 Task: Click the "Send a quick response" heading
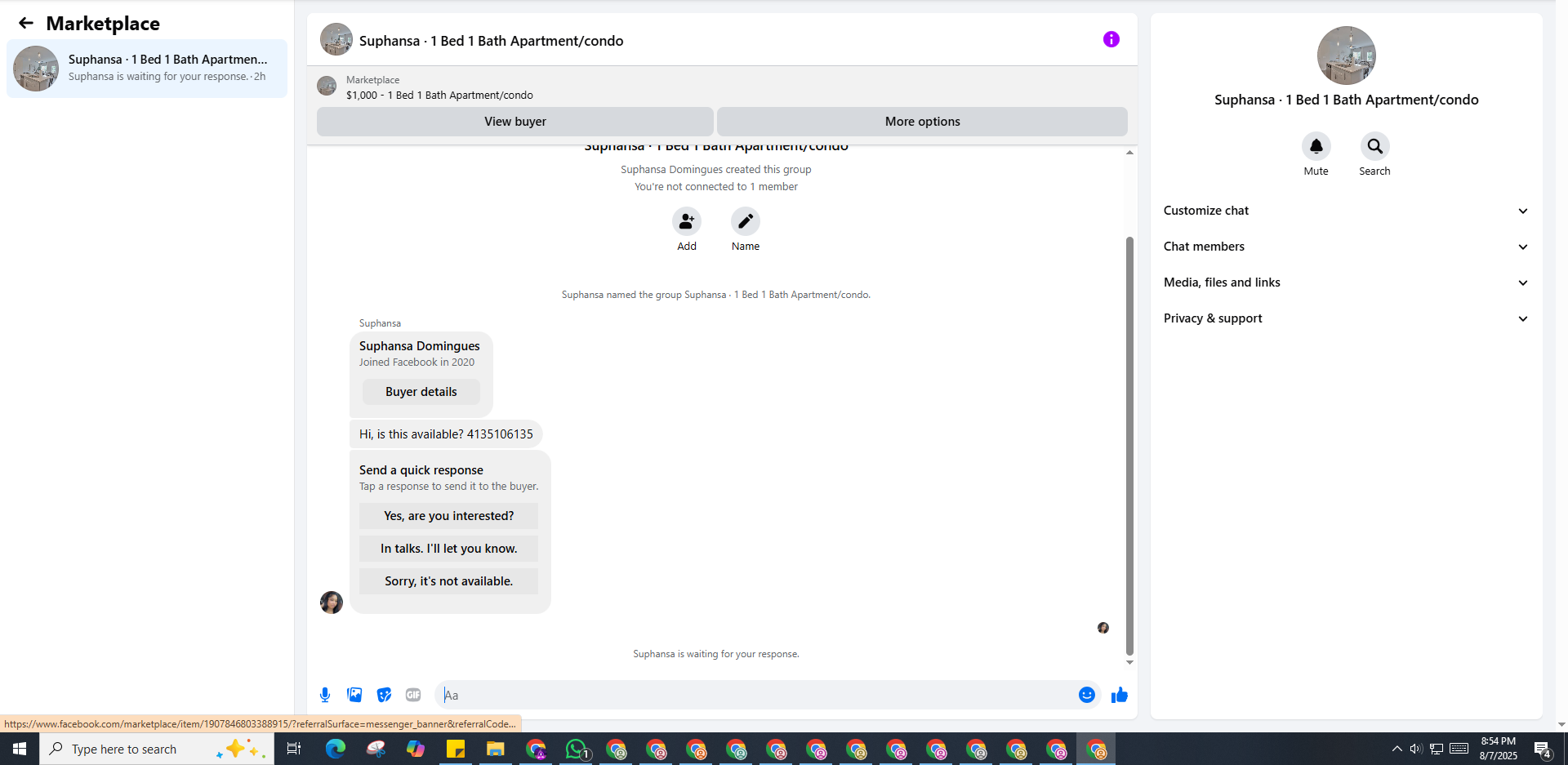tap(421, 470)
